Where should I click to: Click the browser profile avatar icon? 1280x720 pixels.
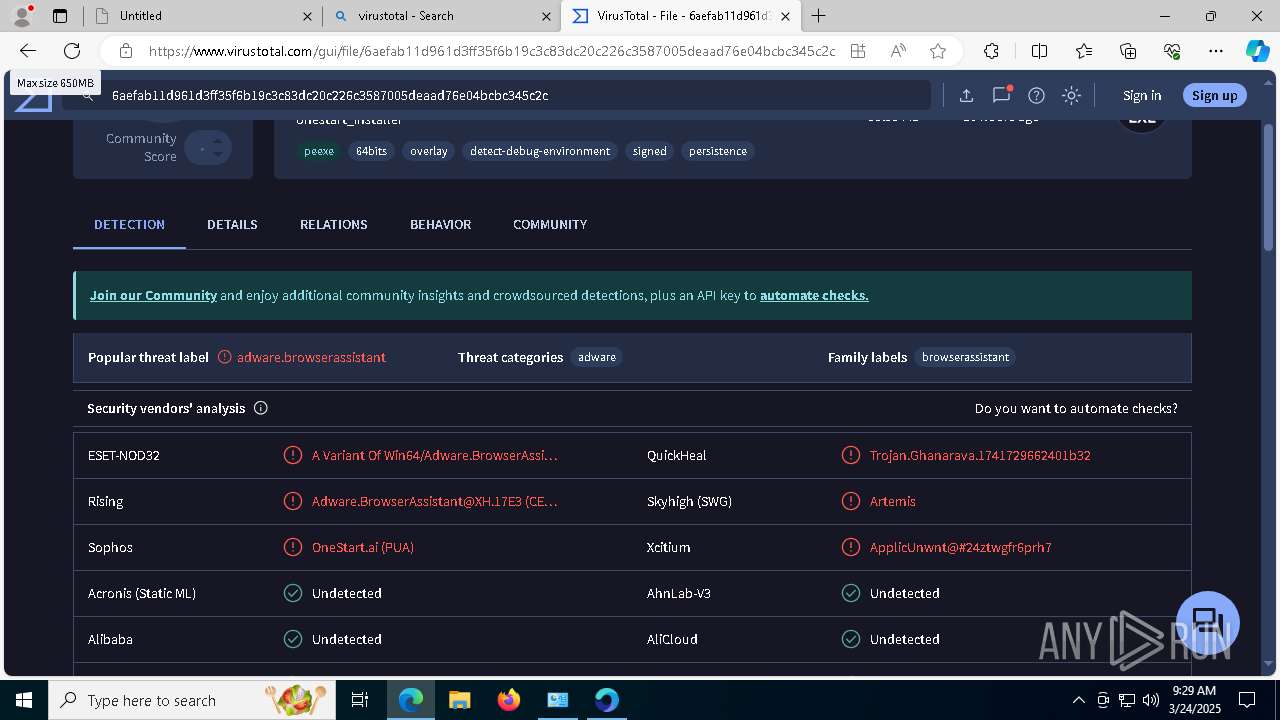(21, 15)
